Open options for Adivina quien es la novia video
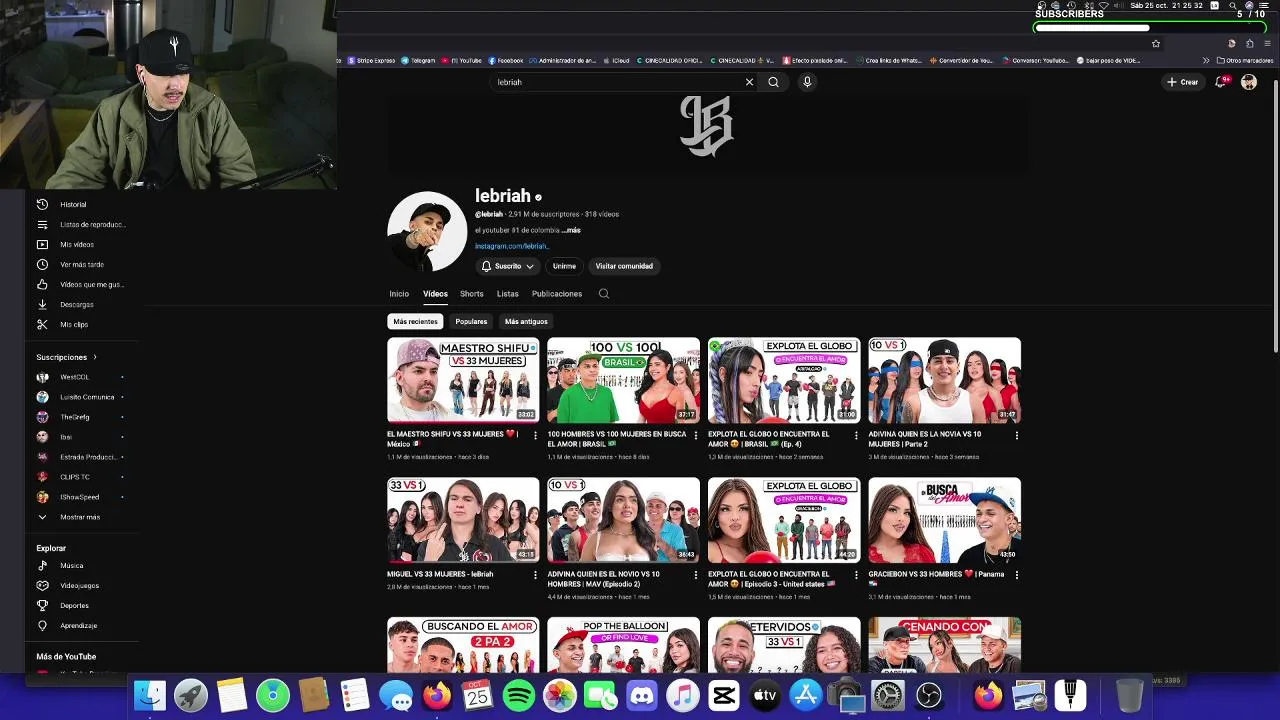Viewport: 1280px width, 720px height. [1017, 435]
